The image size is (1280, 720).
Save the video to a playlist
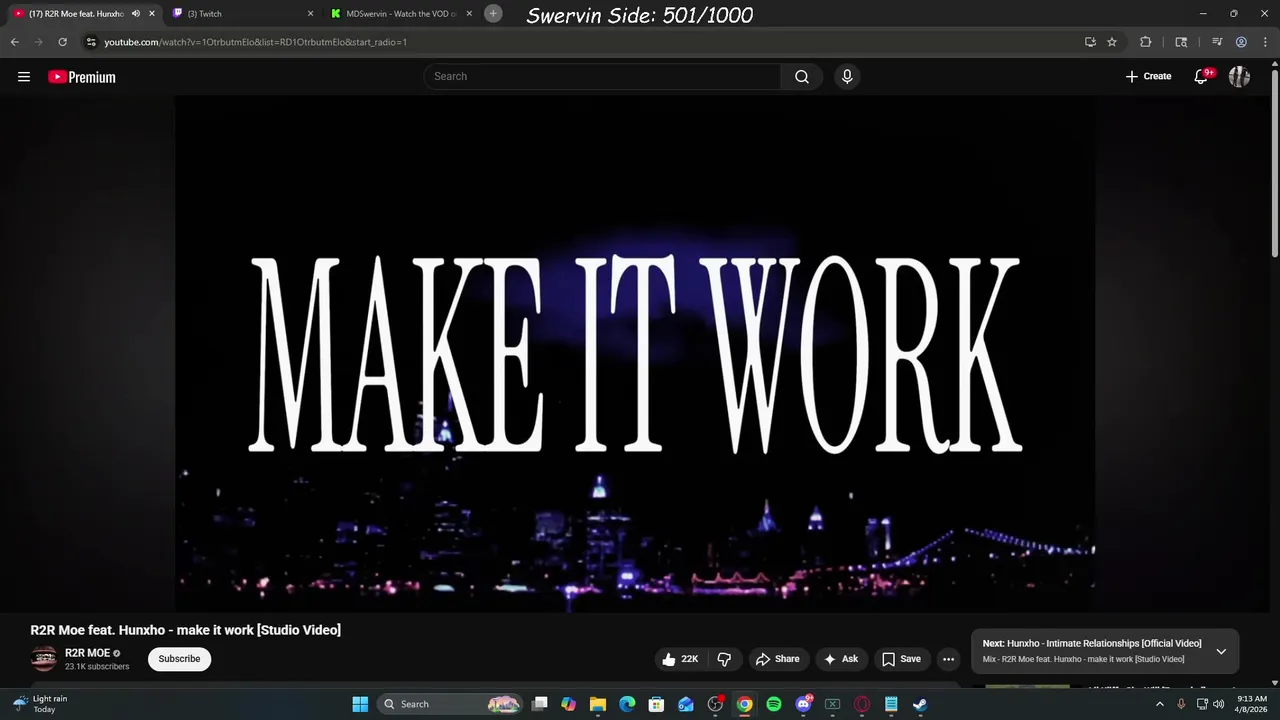point(901,659)
